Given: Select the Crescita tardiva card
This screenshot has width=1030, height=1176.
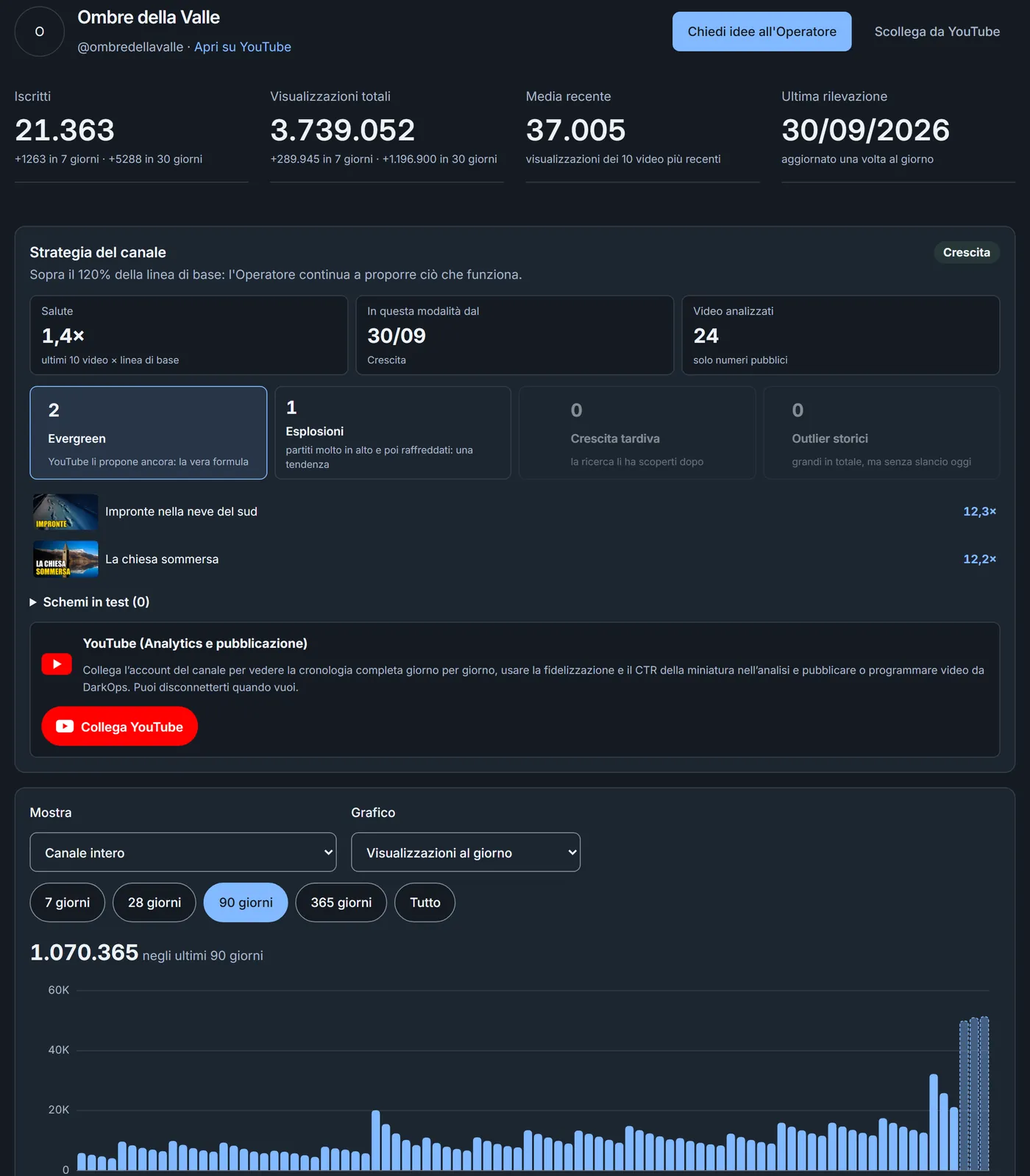Looking at the screenshot, I should click(x=637, y=433).
